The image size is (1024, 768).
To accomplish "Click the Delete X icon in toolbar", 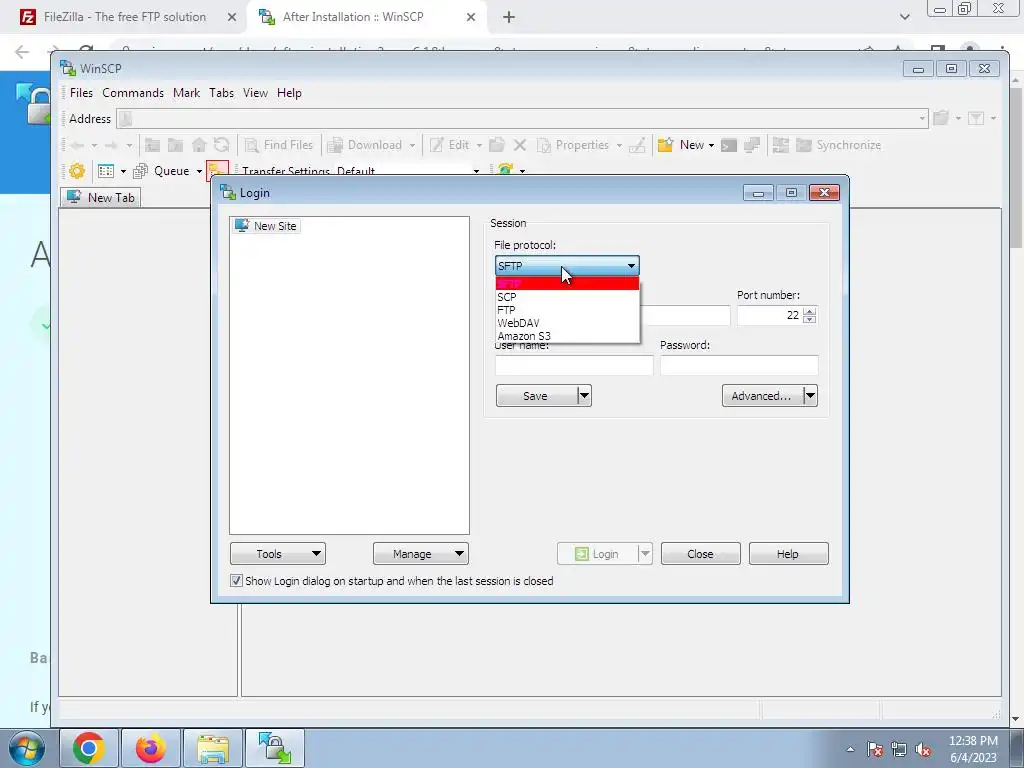I will (x=520, y=145).
